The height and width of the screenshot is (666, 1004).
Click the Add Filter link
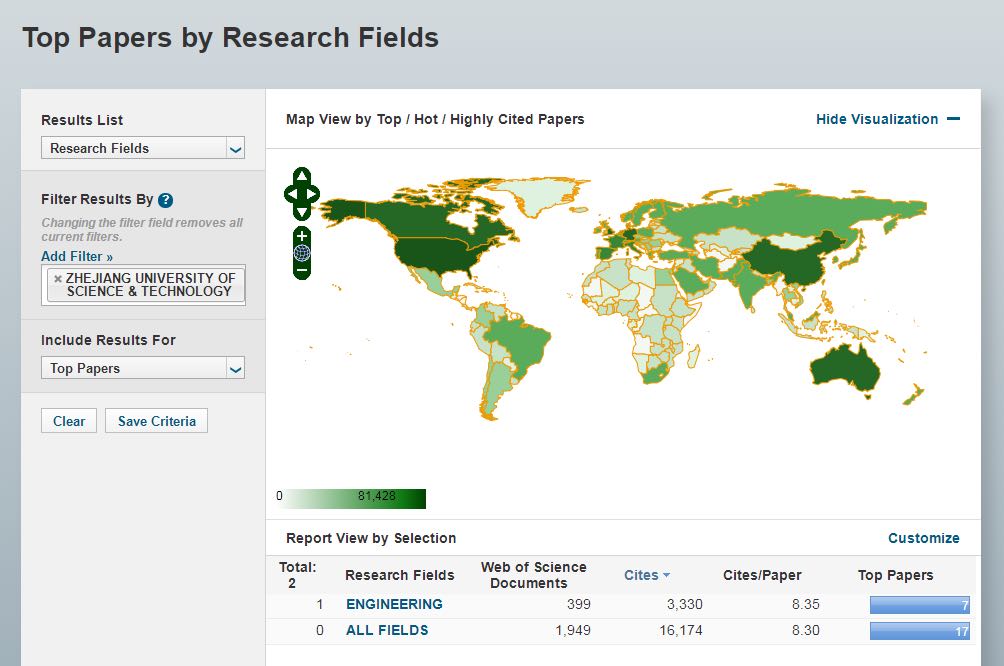click(x=77, y=256)
